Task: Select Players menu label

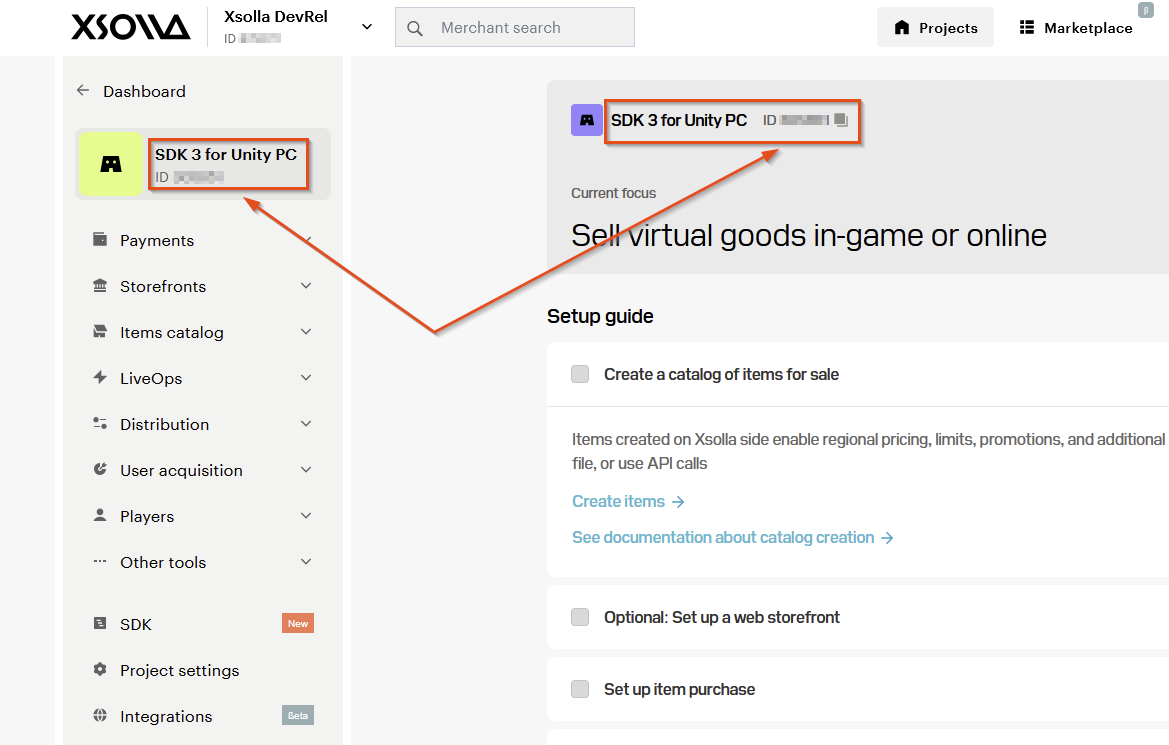Action: coord(147,516)
